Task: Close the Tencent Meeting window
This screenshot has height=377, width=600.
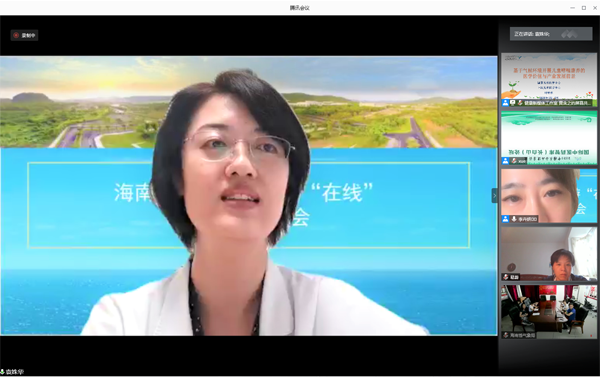Action: point(595,8)
